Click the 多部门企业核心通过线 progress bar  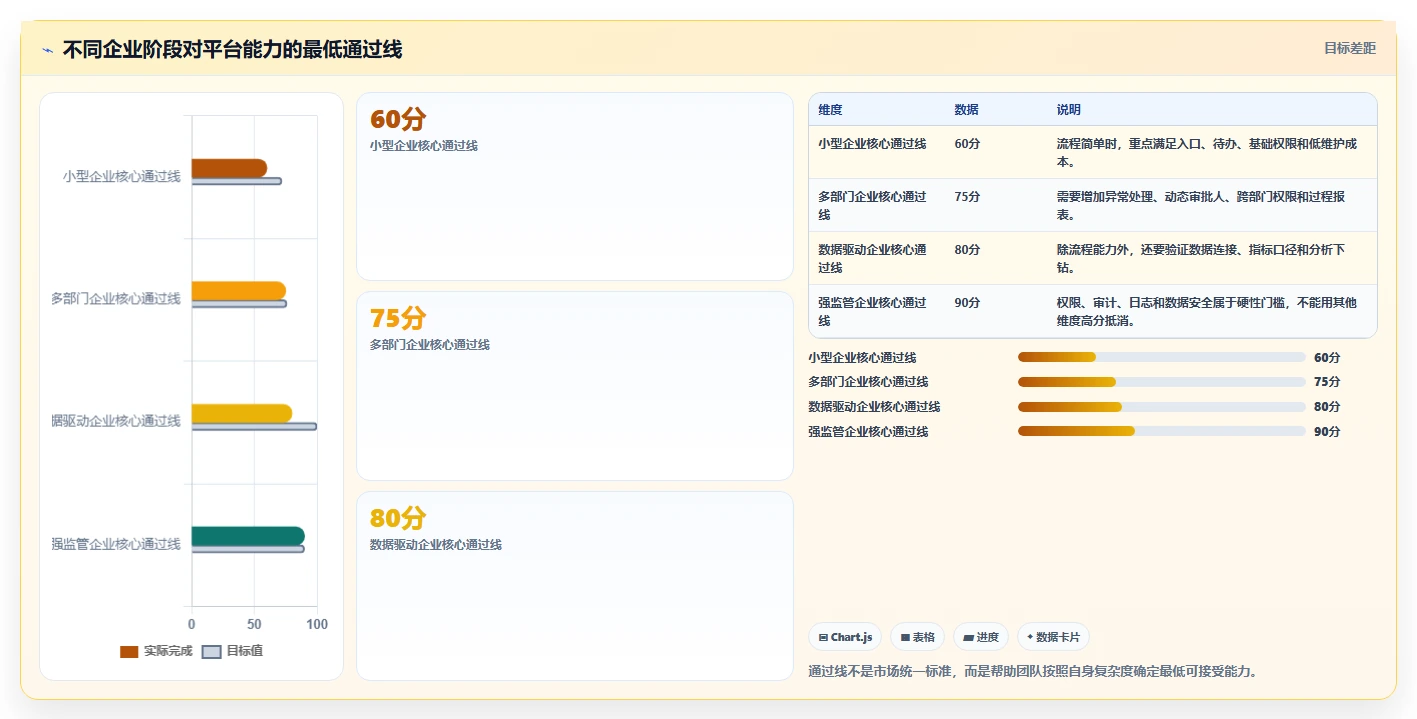(x=1161, y=382)
